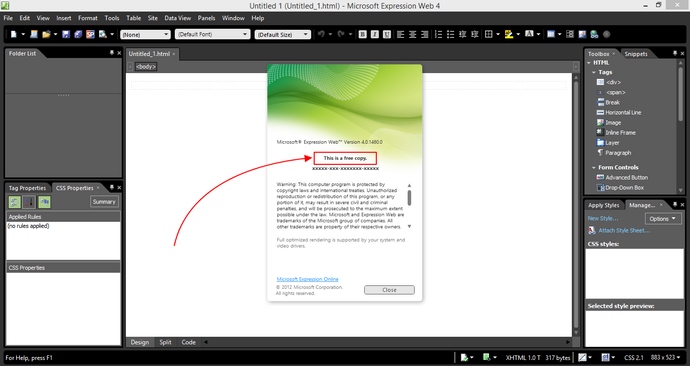This screenshot has width=690, height=366.
Task: Toggle Italic formatting
Action: [x=374, y=34]
